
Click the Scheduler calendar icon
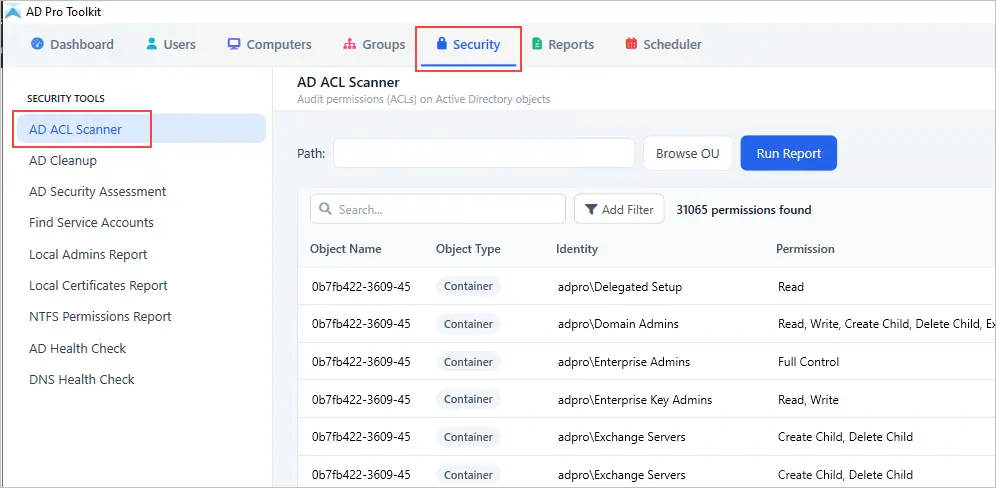tap(631, 44)
